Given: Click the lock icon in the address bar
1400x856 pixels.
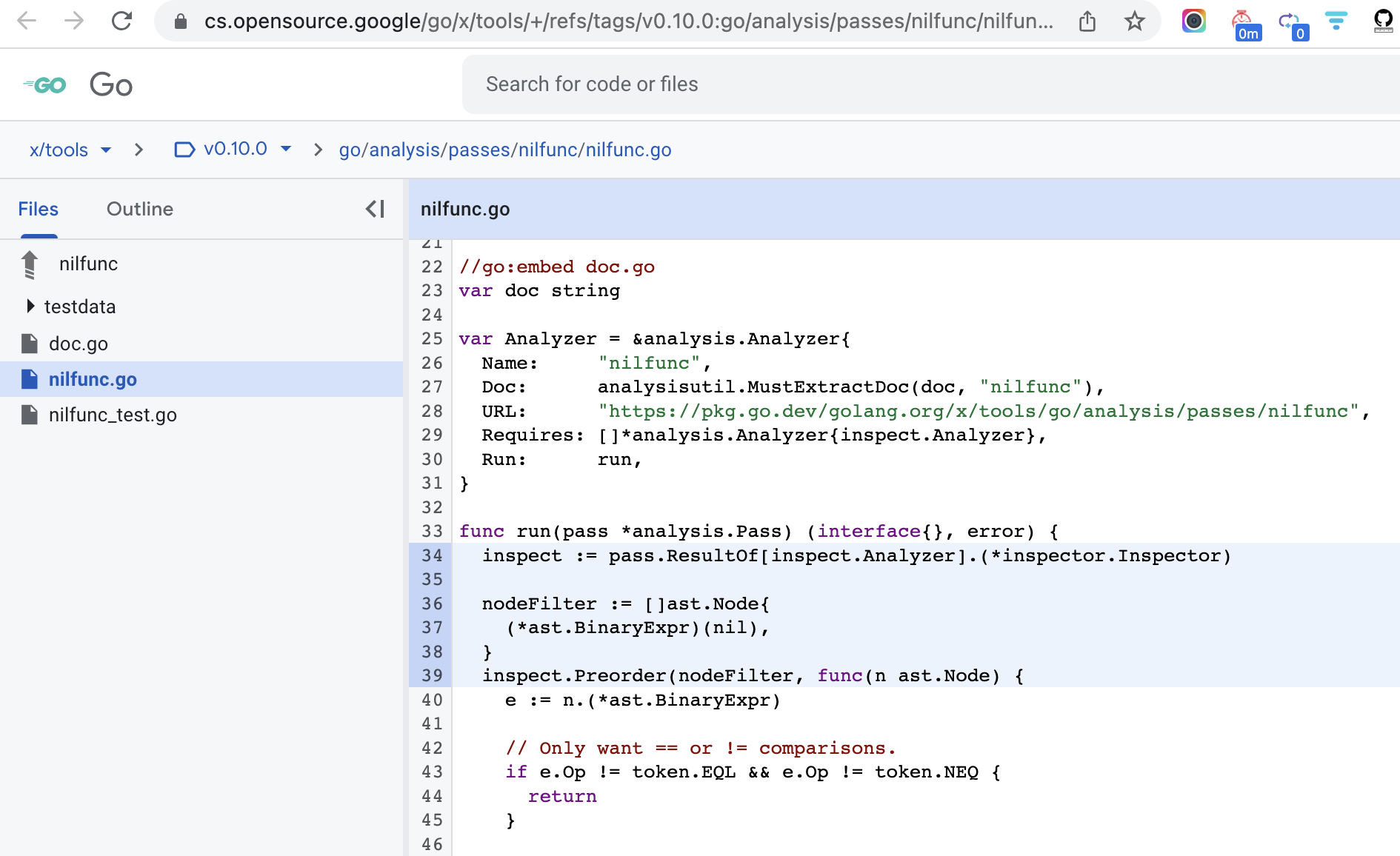Looking at the screenshot, I should (181, 21).
